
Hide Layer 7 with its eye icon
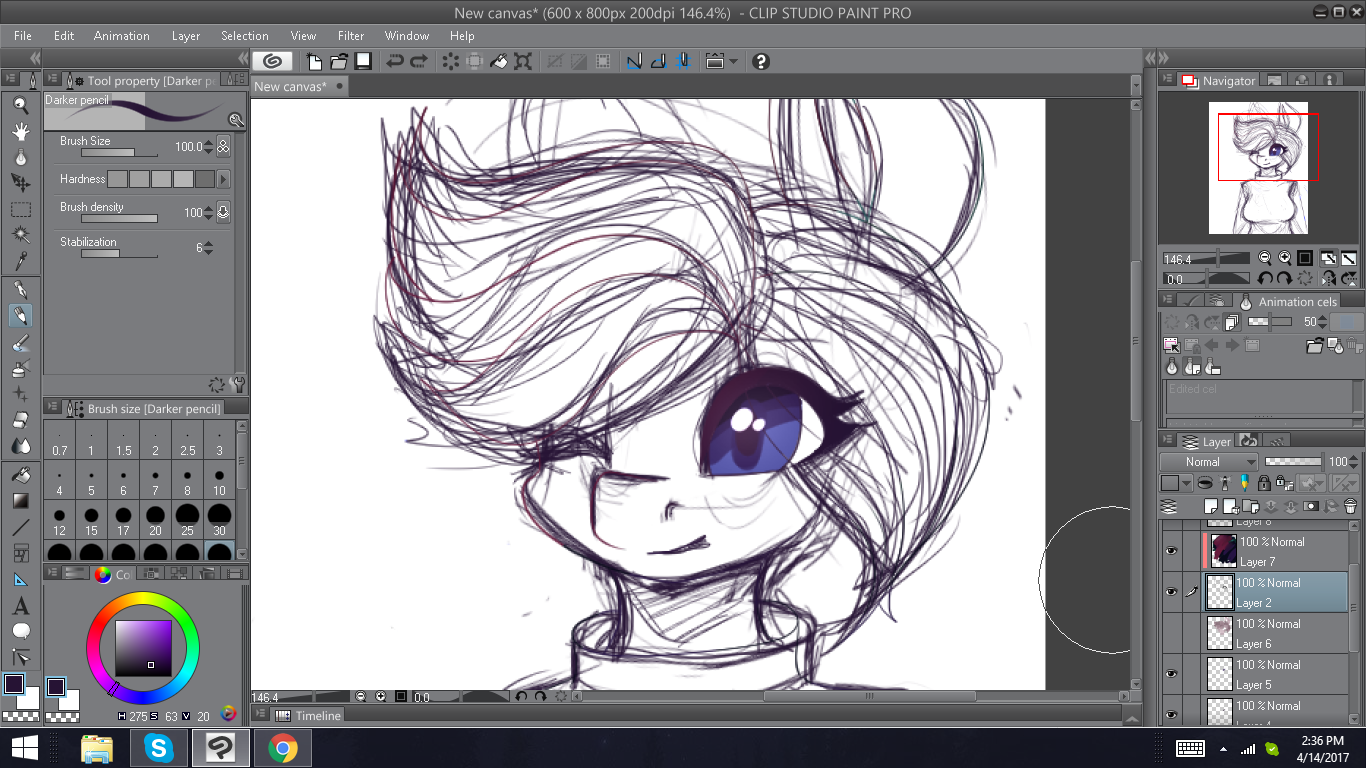tap(1171, 551)
